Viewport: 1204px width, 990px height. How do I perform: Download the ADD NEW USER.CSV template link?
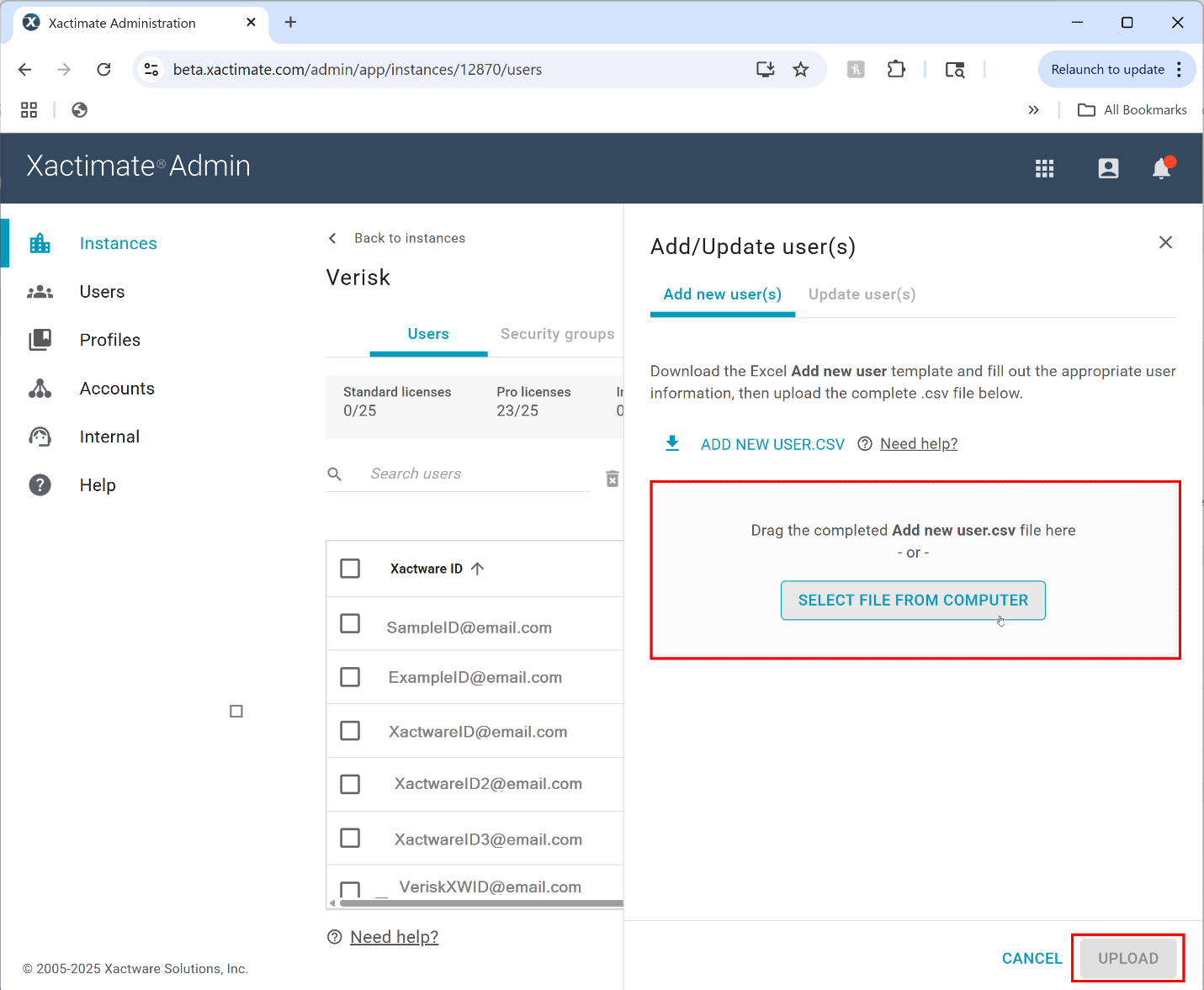click(772, 444)
